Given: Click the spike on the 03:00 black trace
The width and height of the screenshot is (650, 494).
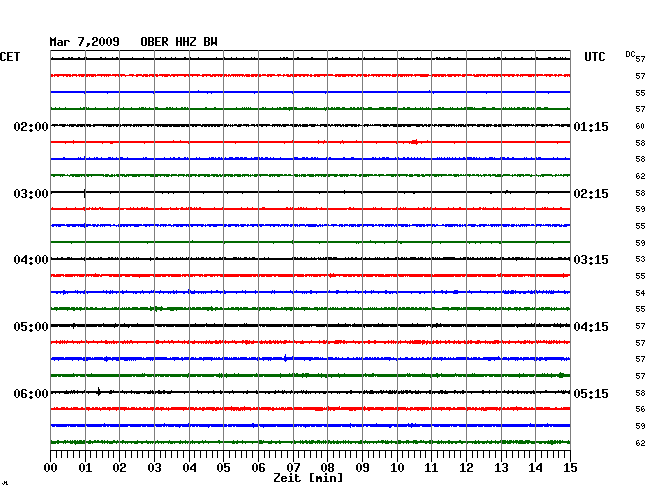Looking at the screenshot, I should click(85, 193).
